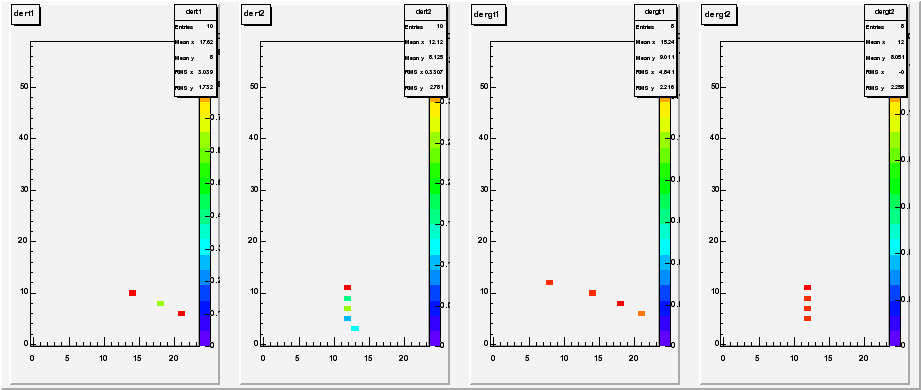Click the green bin in dert1 plot
Image resolution: width=921 pixels, height=390 pixels.
(x=160, y=303)
